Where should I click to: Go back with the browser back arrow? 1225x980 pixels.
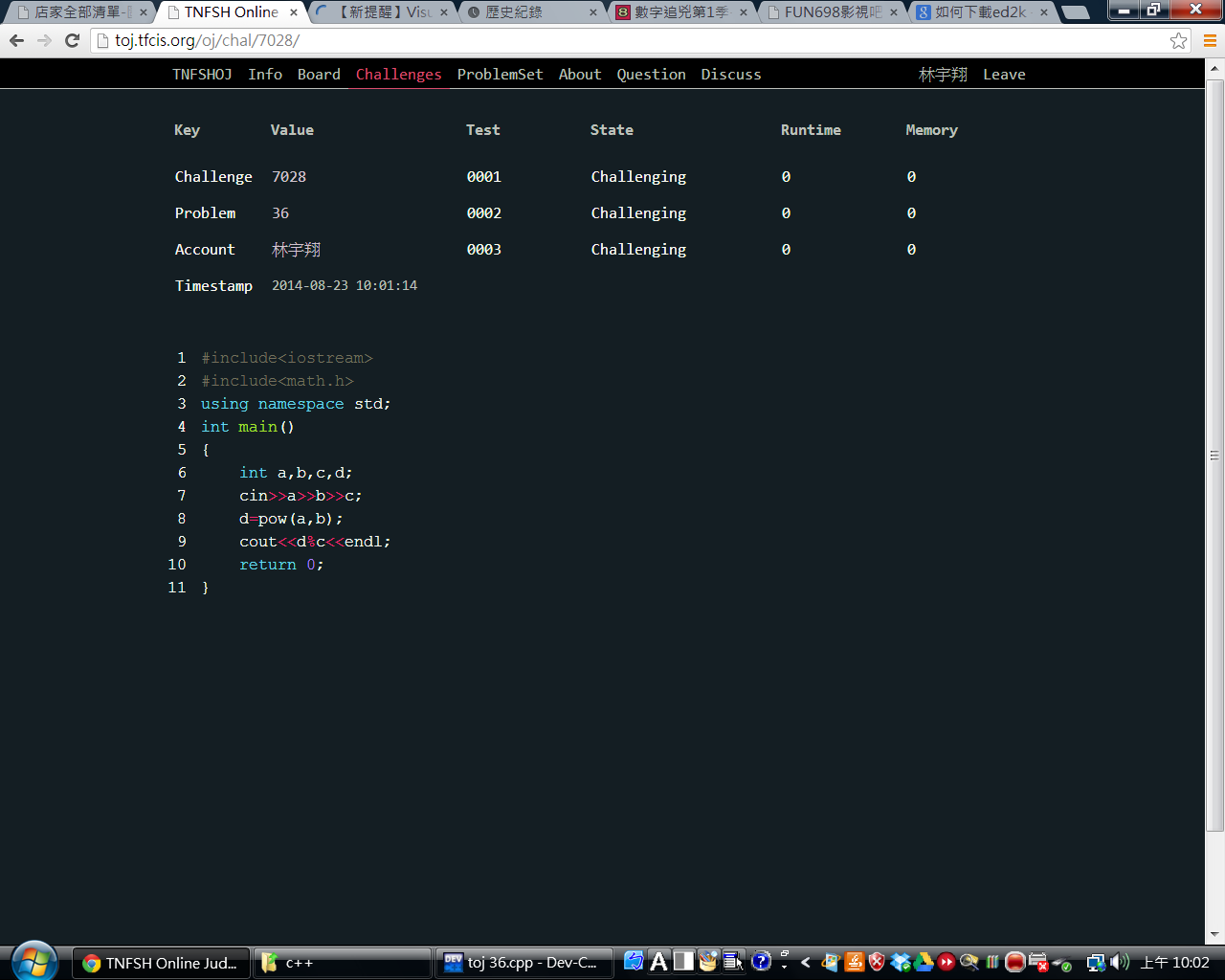coord(16,40)
